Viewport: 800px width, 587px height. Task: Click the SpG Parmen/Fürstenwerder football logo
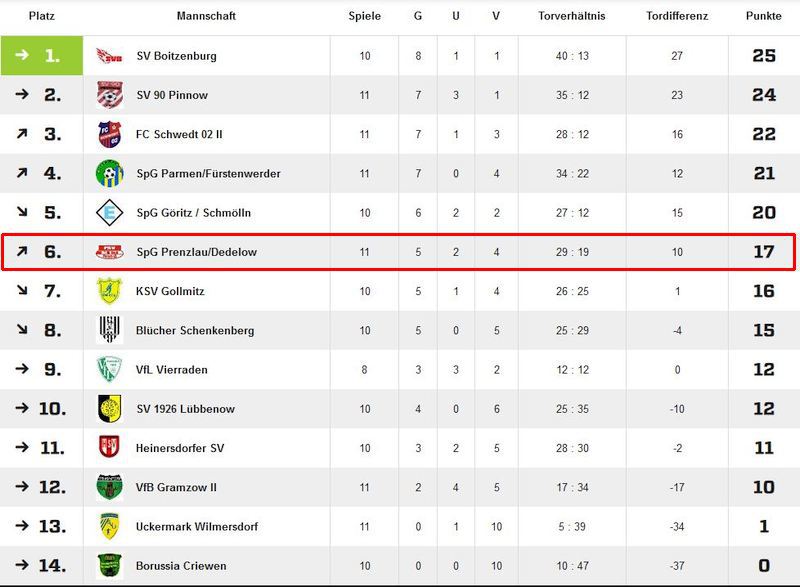click(x=108, y=174)
